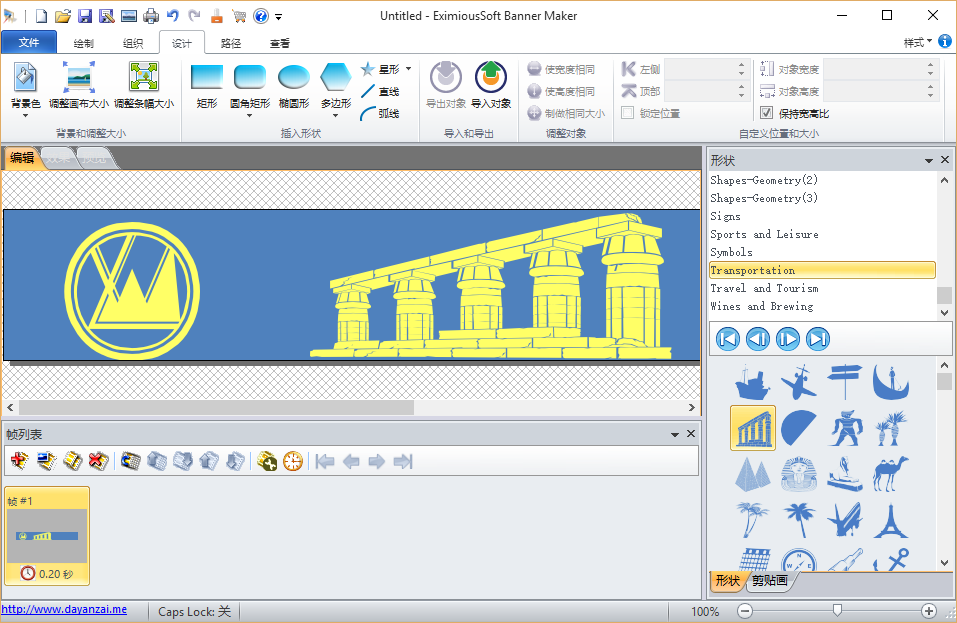Expand the Star shape dropdown
The image size is (957, 623).
[408, 69]
